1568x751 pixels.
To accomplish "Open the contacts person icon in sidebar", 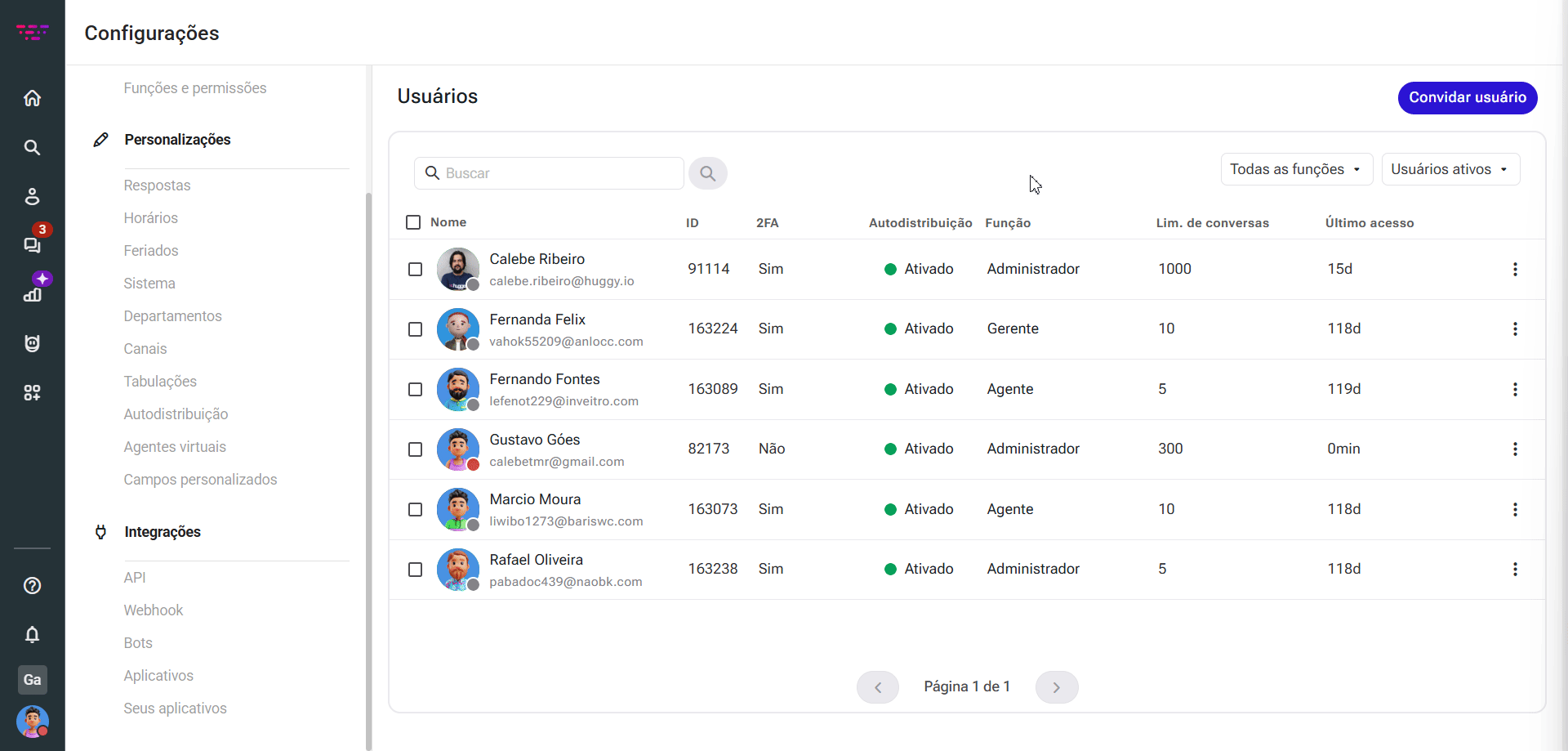I will 32,196.
